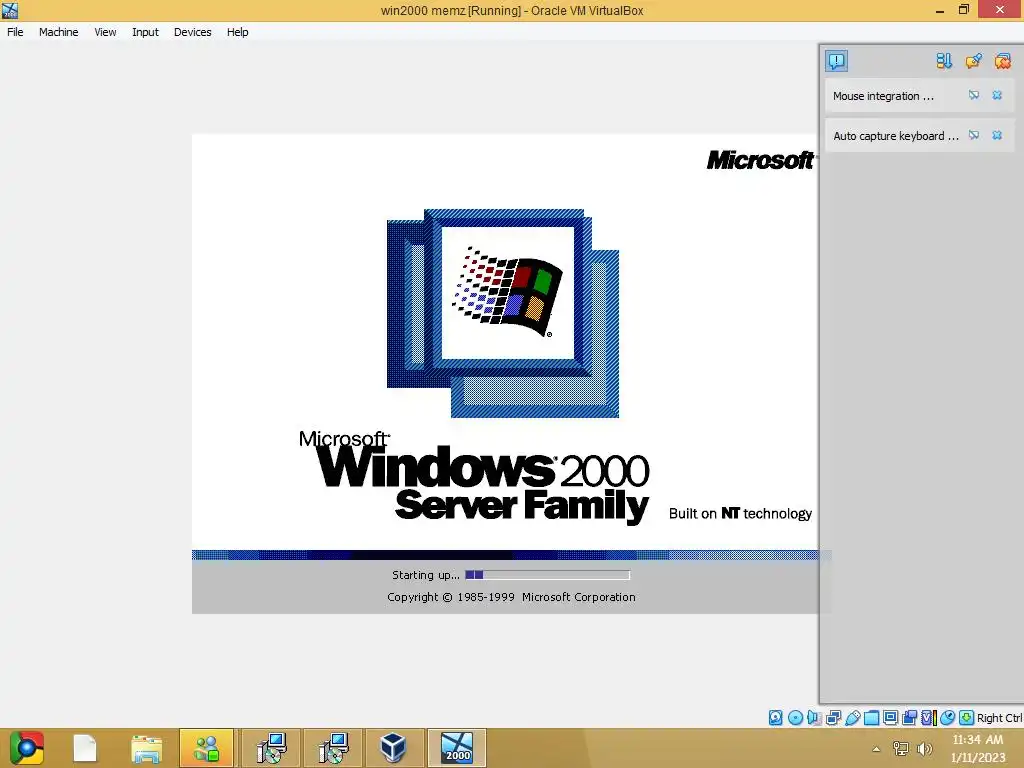This screenshot has height=768, width=1024.
Task: Click the win2000 VM taskbar button
Action: pyautogui.click(x=457, y=748)
